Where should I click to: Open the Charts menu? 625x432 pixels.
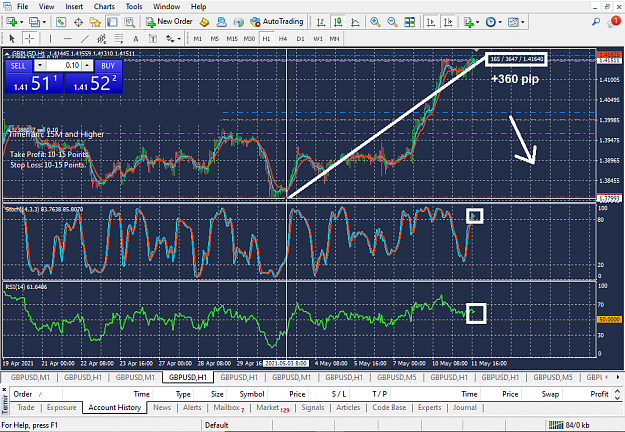click(104, 6)
